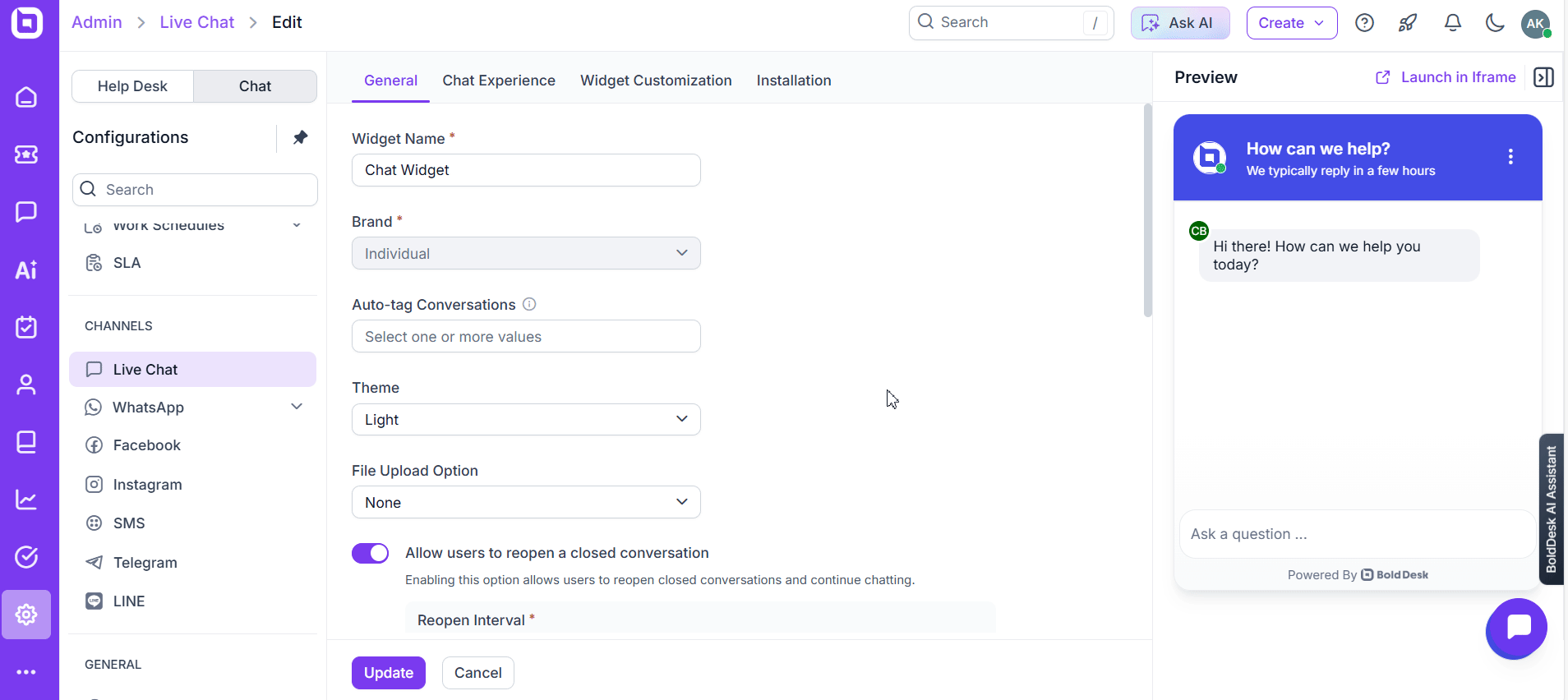Open the Create dropdown button
Screen dimensions: 1568x700
click(x=1291, y=23)
